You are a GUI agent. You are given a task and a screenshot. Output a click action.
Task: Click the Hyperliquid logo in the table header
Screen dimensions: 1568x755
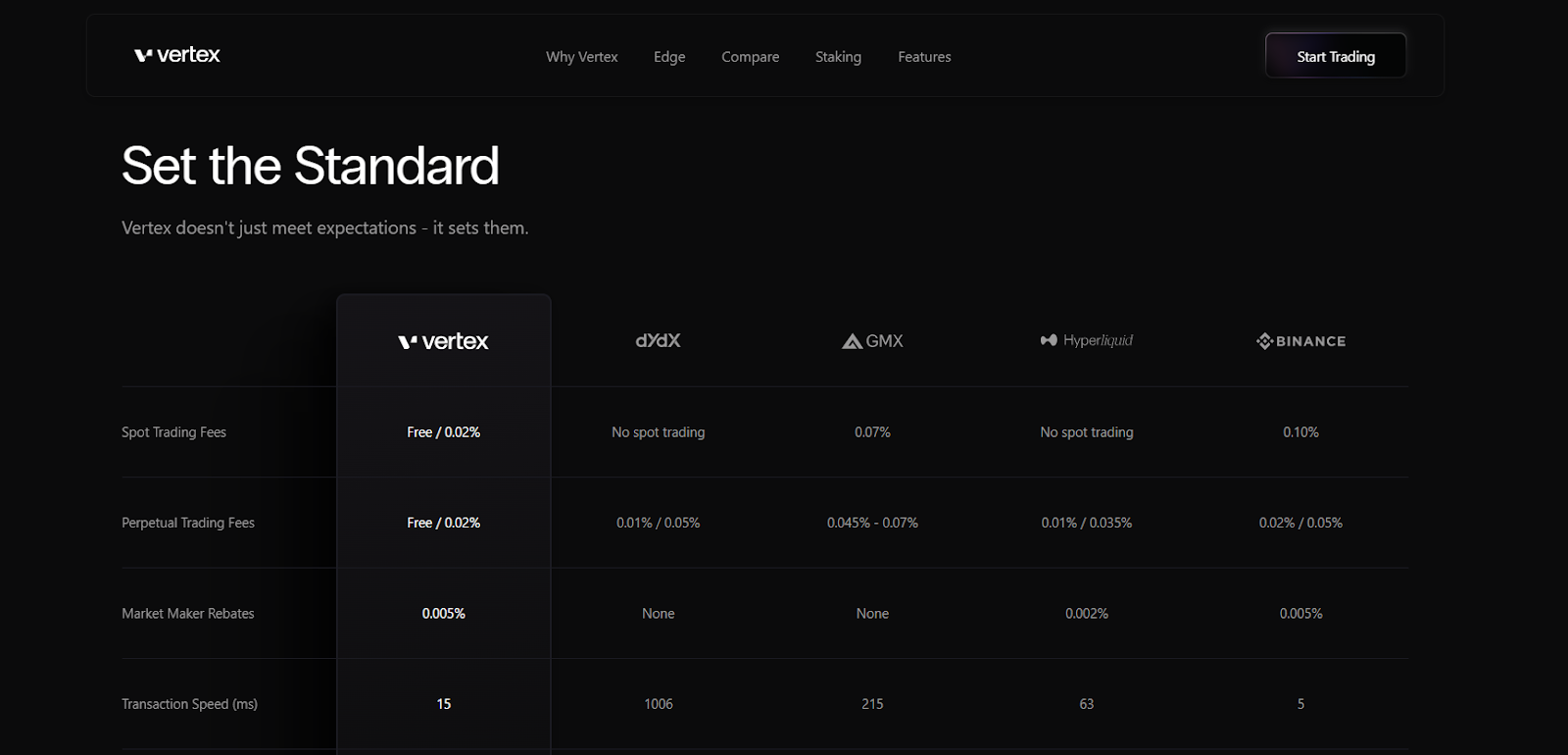(x=1087, y=340)
